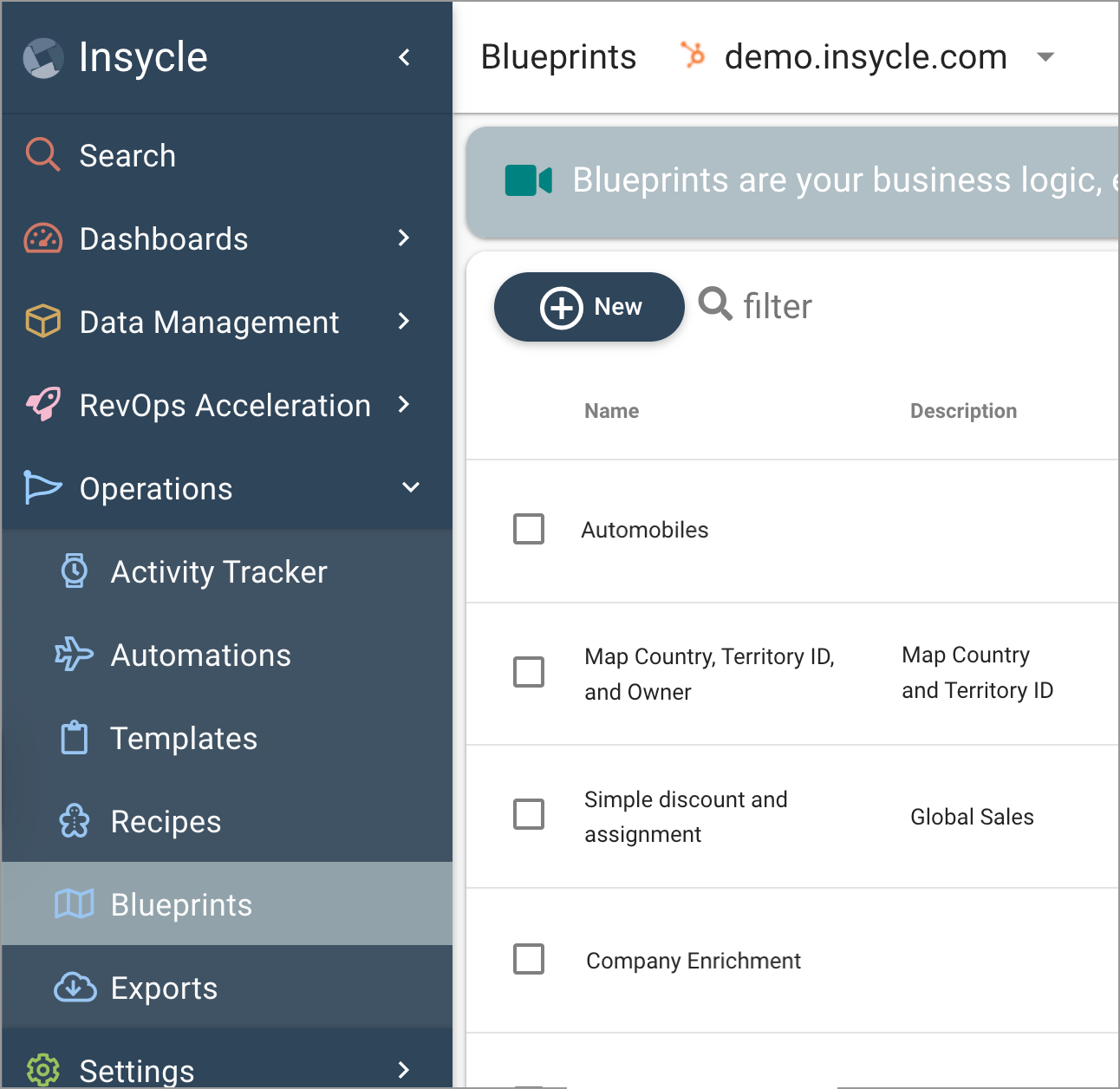The image size is (1120, 1089).
Task: Sort by the Name column header
Action: (x=611, y=411)
